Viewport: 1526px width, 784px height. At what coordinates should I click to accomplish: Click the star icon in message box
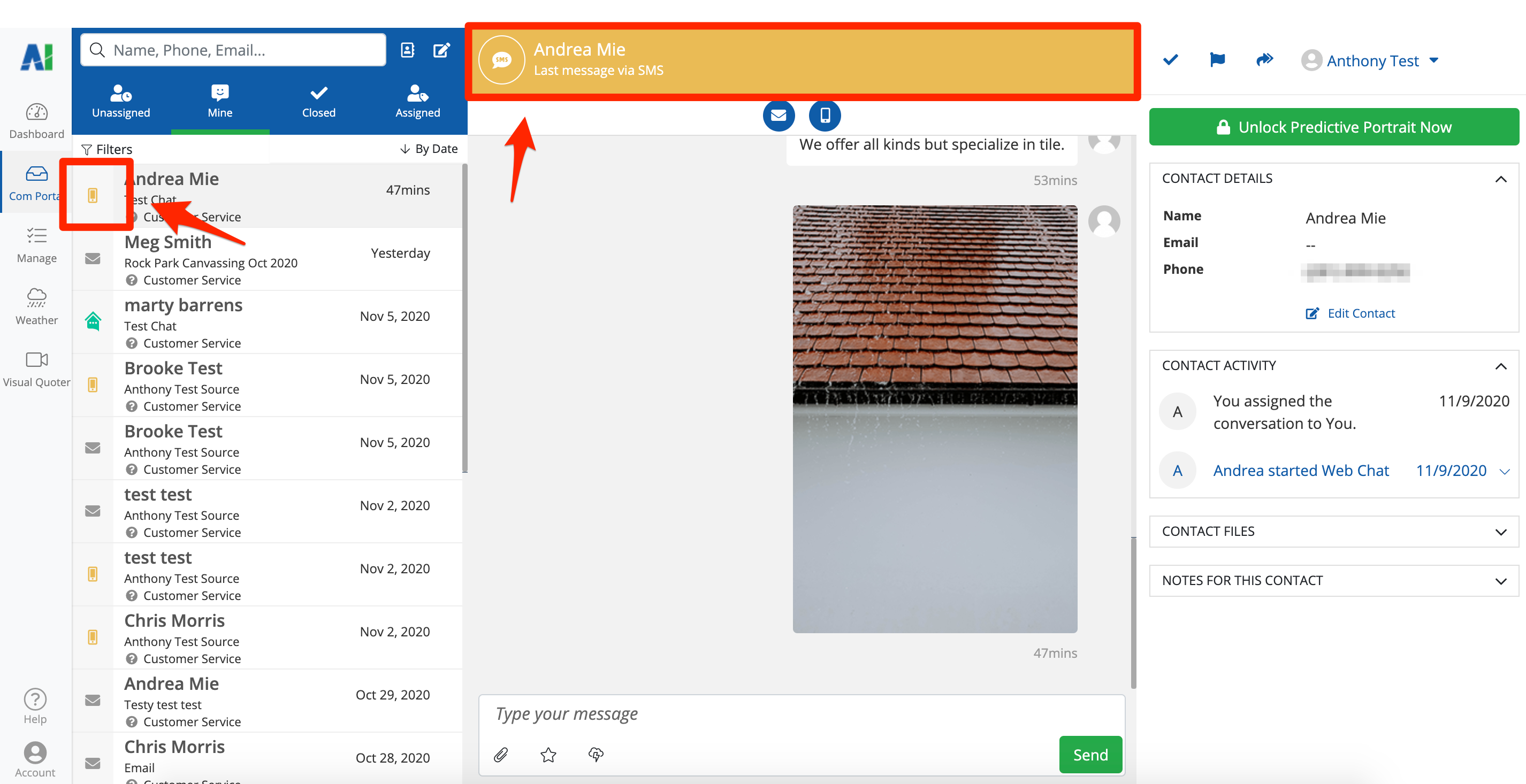[x=548, y=755]
